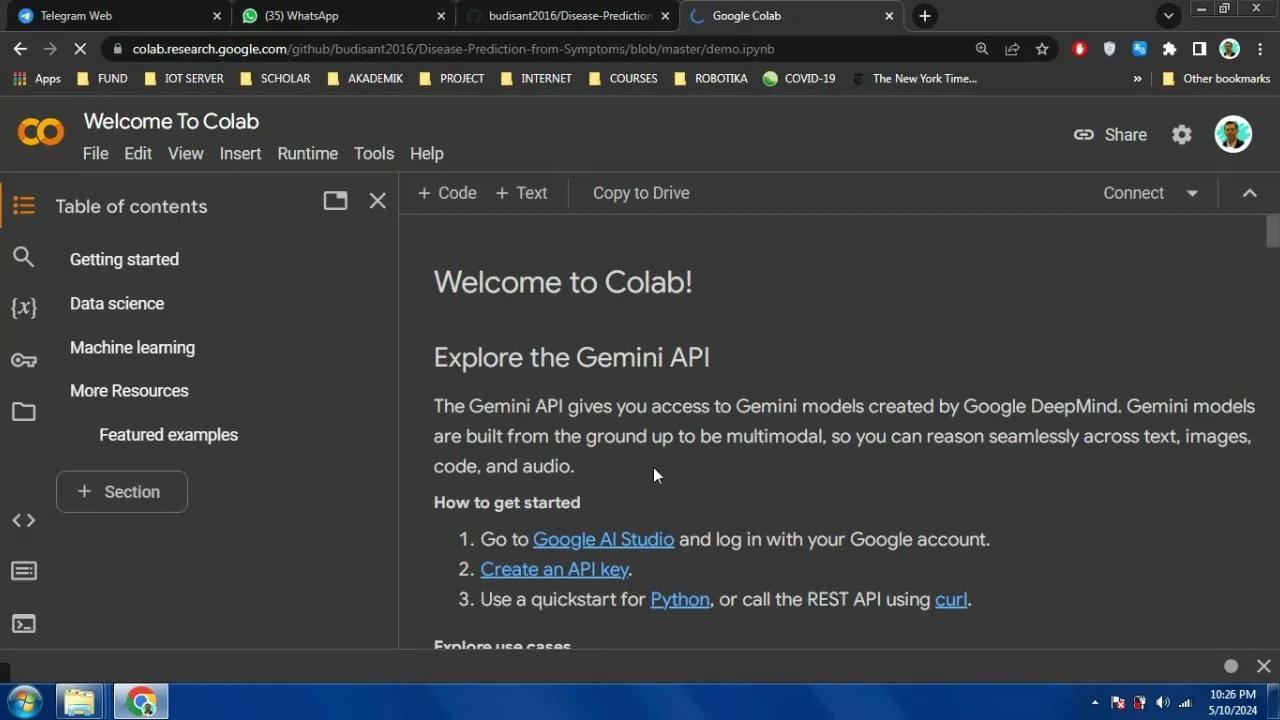
Task: Open the Variables {x} panel
Action: point(24,308)
